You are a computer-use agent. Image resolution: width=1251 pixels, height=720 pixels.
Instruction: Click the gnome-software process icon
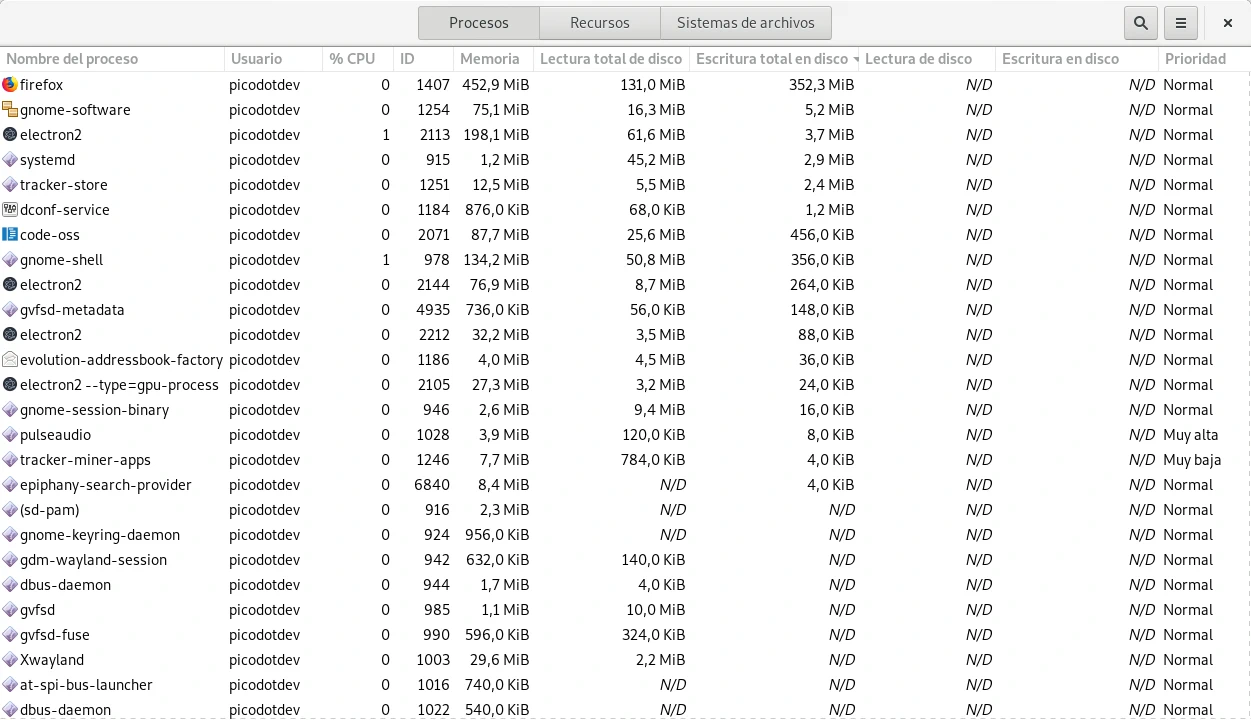[x=10, y=110]
